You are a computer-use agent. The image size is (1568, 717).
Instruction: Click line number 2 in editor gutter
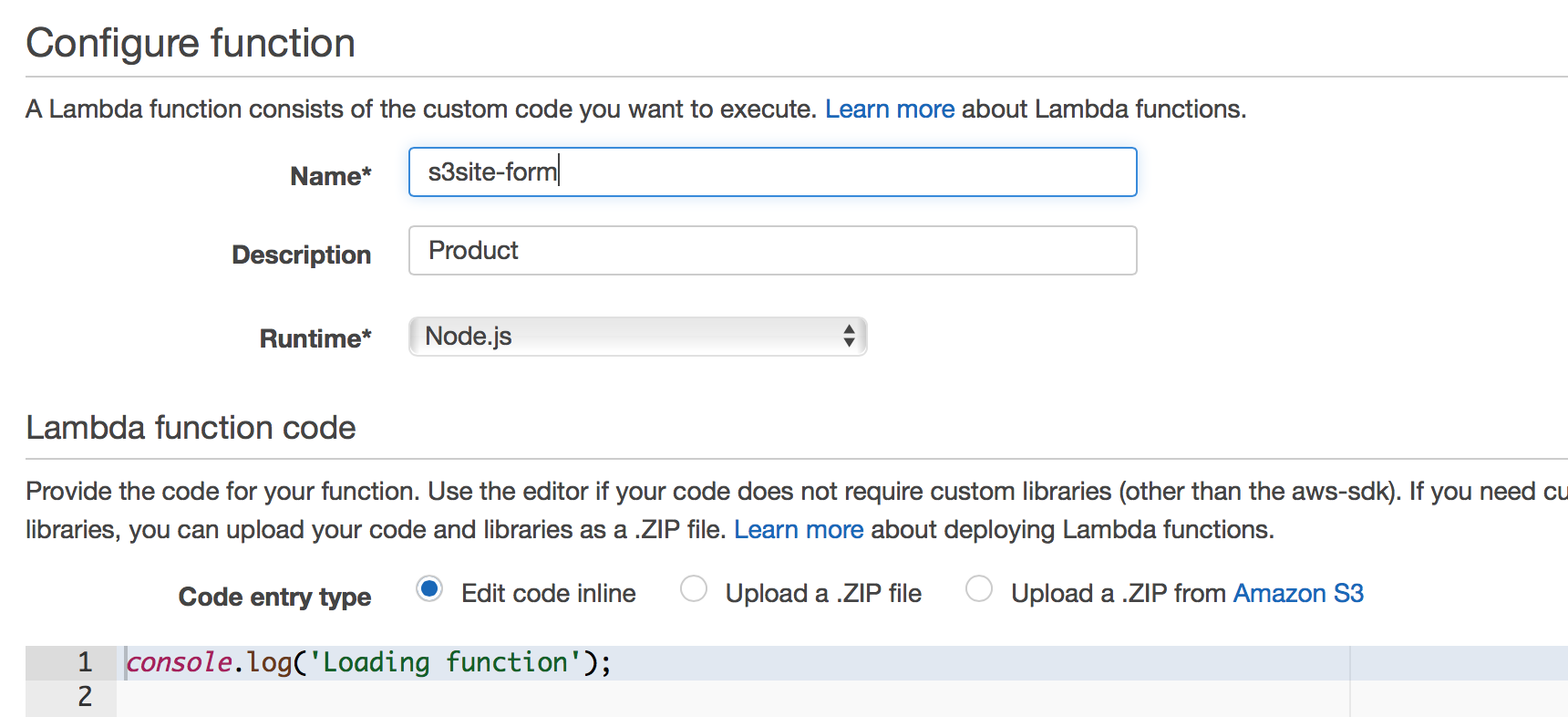[x=84, y=697]
